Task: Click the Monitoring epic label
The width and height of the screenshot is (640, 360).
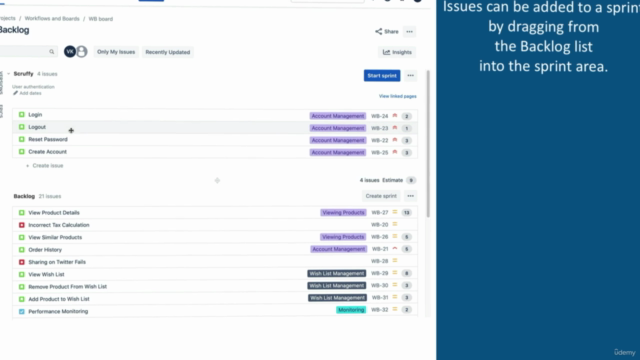Action: click(351, 310)
